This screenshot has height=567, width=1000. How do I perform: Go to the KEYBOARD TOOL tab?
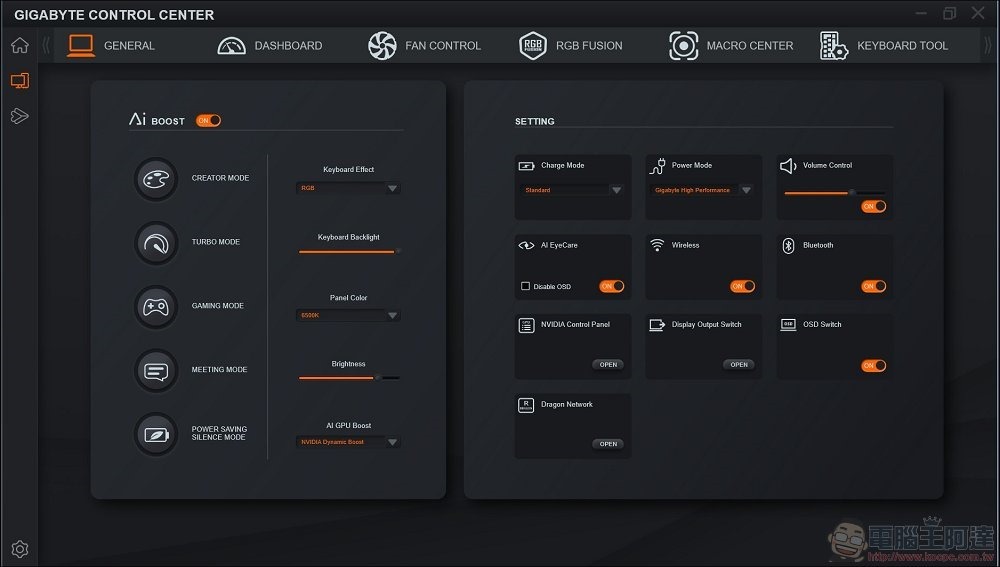coord(884,45)
